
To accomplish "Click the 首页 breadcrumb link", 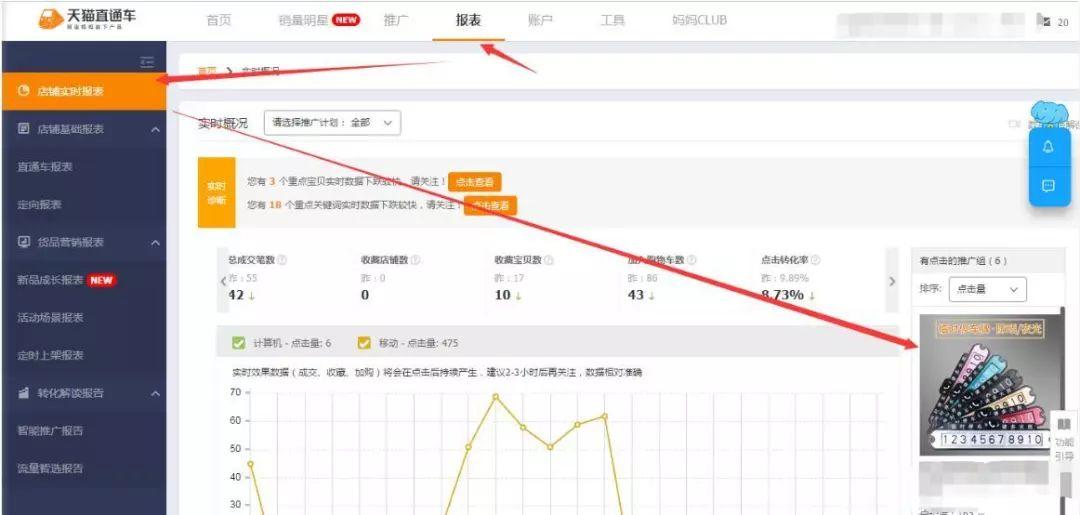I will click(x=207, y=71).
